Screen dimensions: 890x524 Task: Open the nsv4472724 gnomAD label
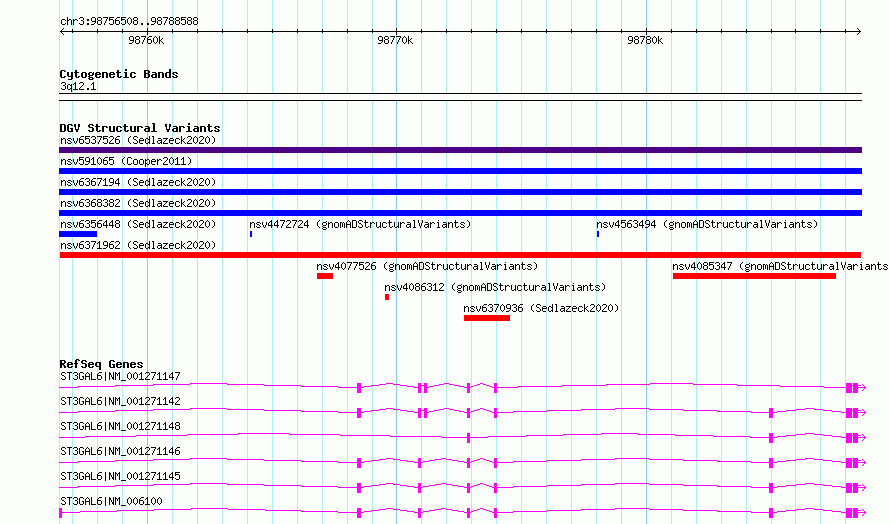(x=360, y=224)
